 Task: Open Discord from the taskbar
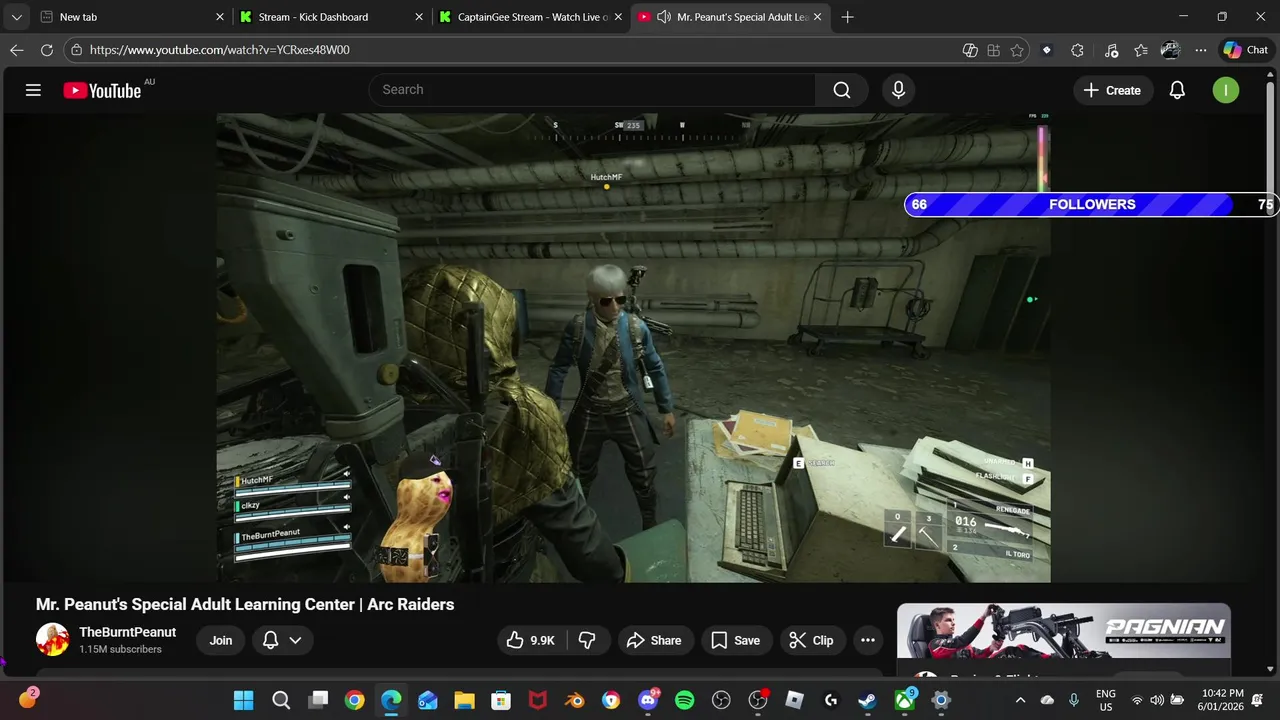(648, 700)
